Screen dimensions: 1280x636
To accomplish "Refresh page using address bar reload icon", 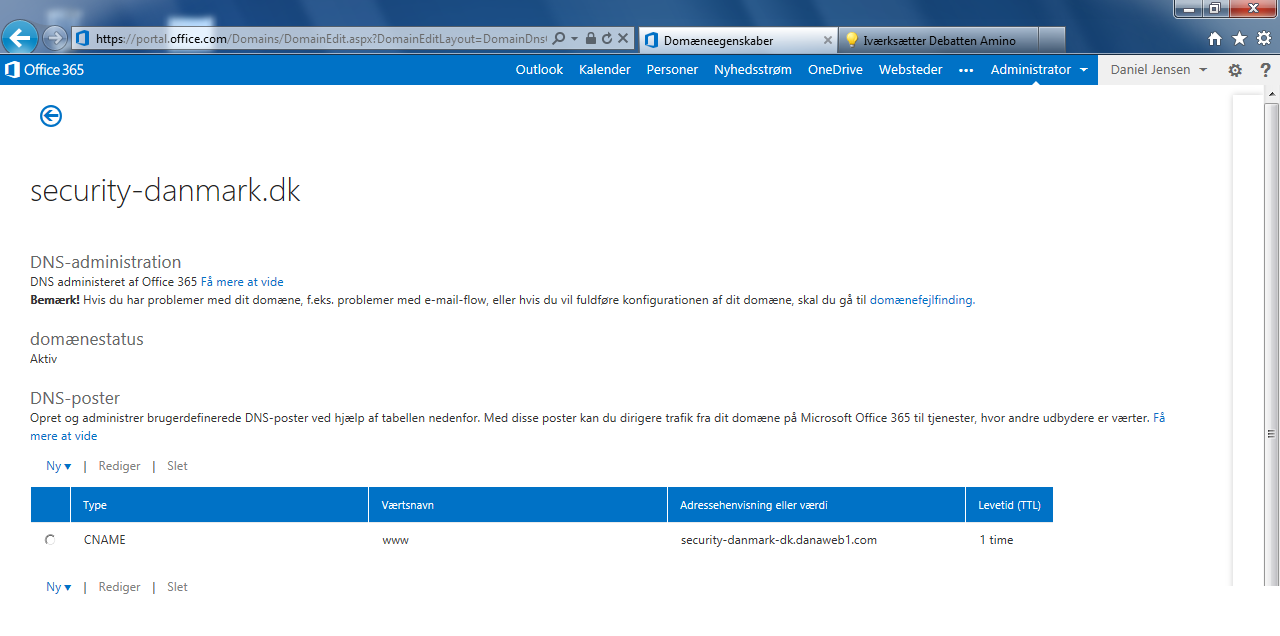I will [x=606, y=39].
